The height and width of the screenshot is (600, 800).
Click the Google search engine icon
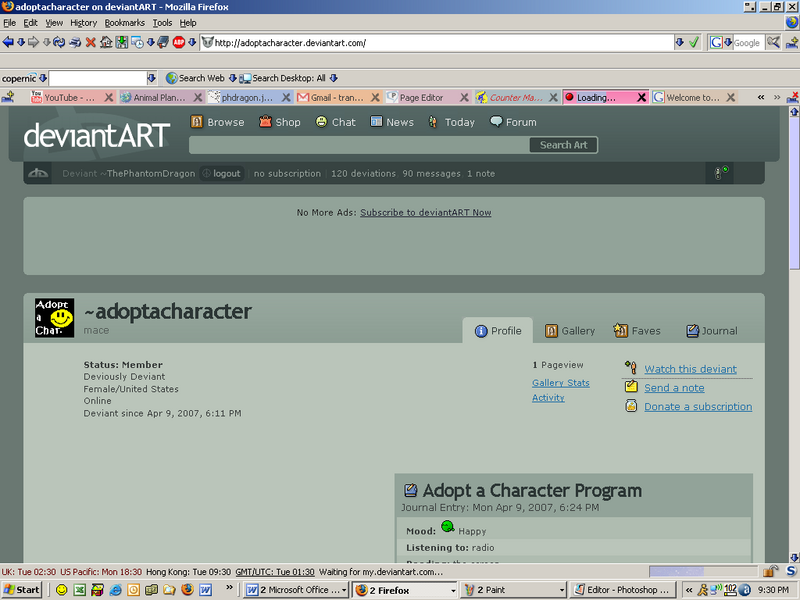716,43
